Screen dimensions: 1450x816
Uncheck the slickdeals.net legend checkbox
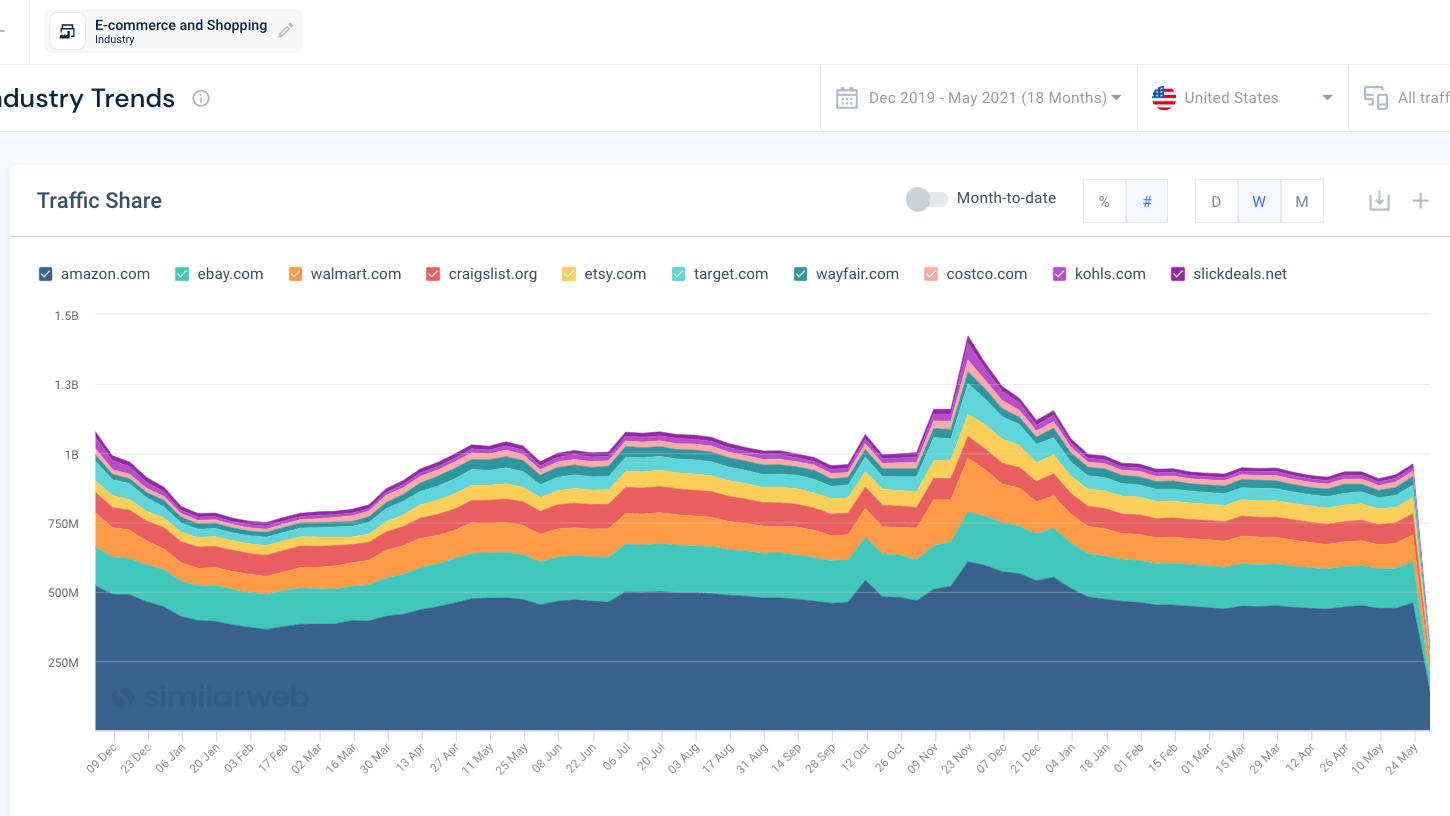[x=1178, y=274]
